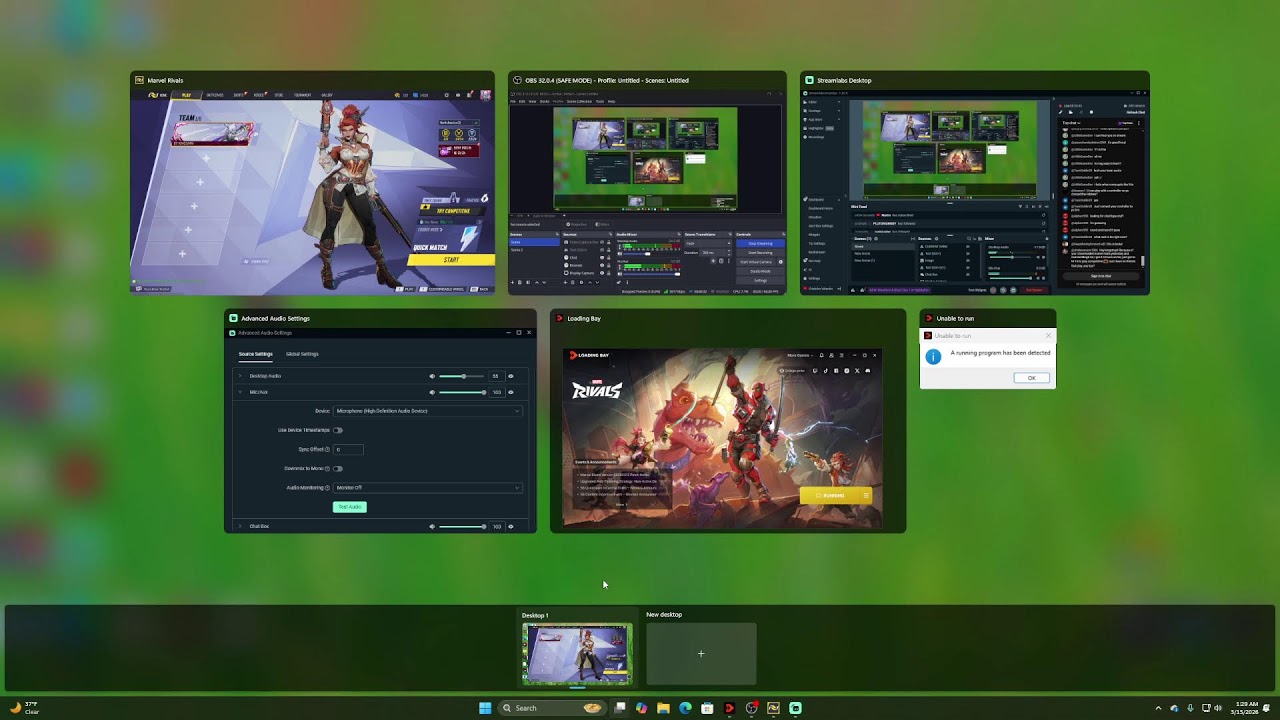Image resolution: width=1280 pixels, height=720 pixels.
Task: Click the taskbar Search box
Action: coord(553,708)
